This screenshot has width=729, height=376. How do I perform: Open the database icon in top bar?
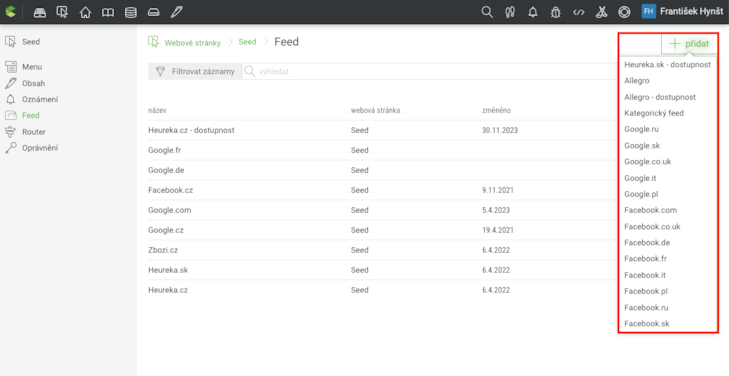pos(131,12)
